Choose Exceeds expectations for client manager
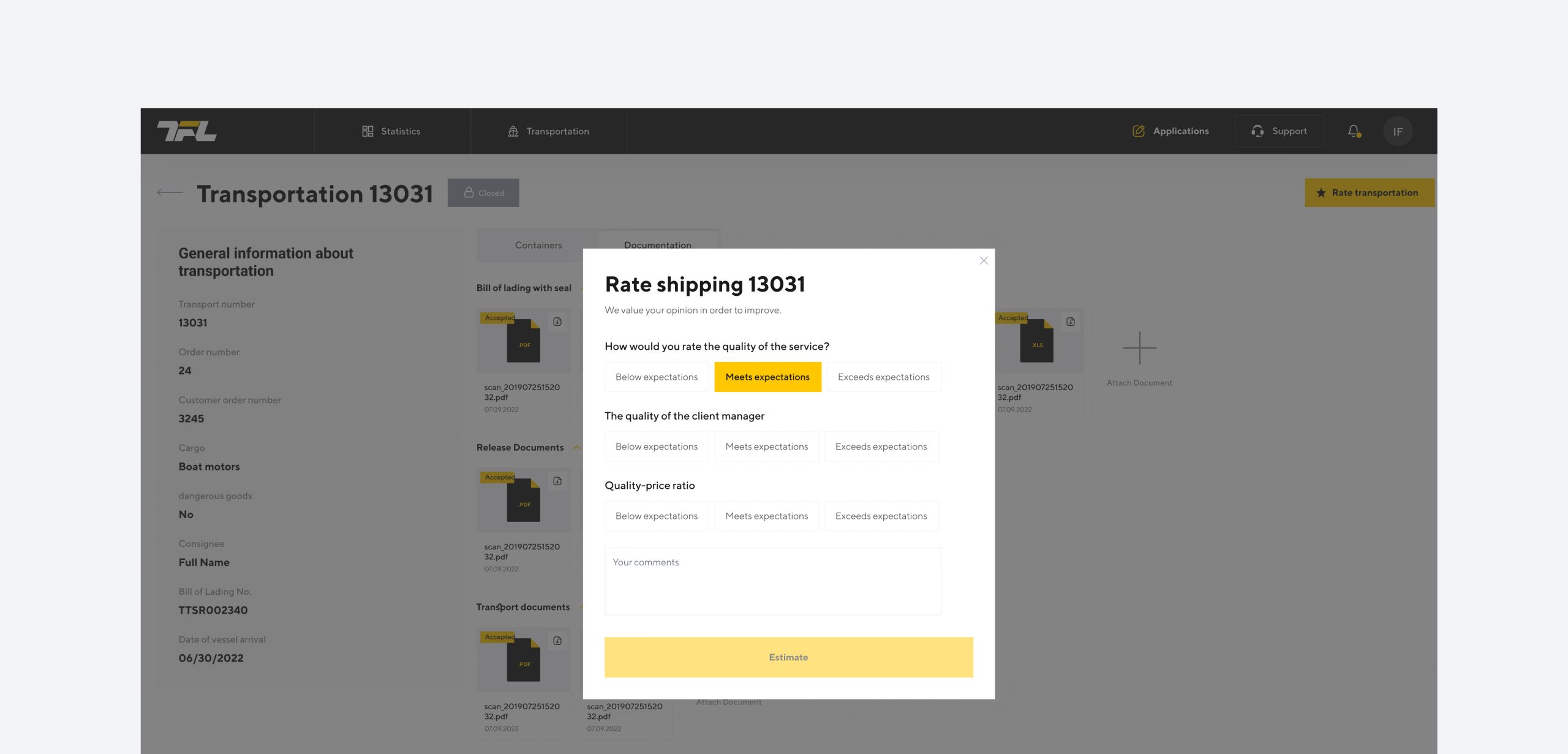This screenshot has height=754, width=1568. (x=881, y=447)
